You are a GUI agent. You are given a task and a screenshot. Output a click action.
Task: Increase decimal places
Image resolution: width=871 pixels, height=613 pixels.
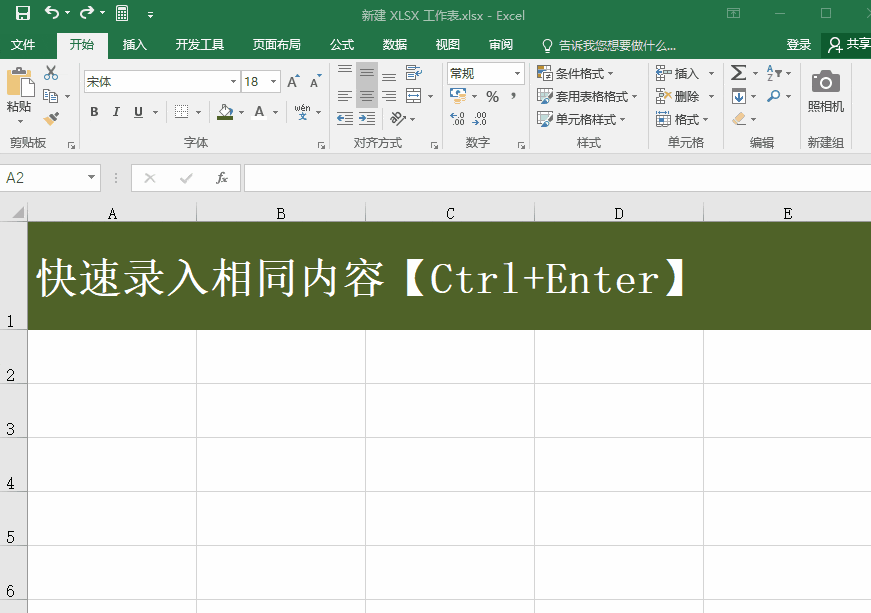tap(457, 118)
